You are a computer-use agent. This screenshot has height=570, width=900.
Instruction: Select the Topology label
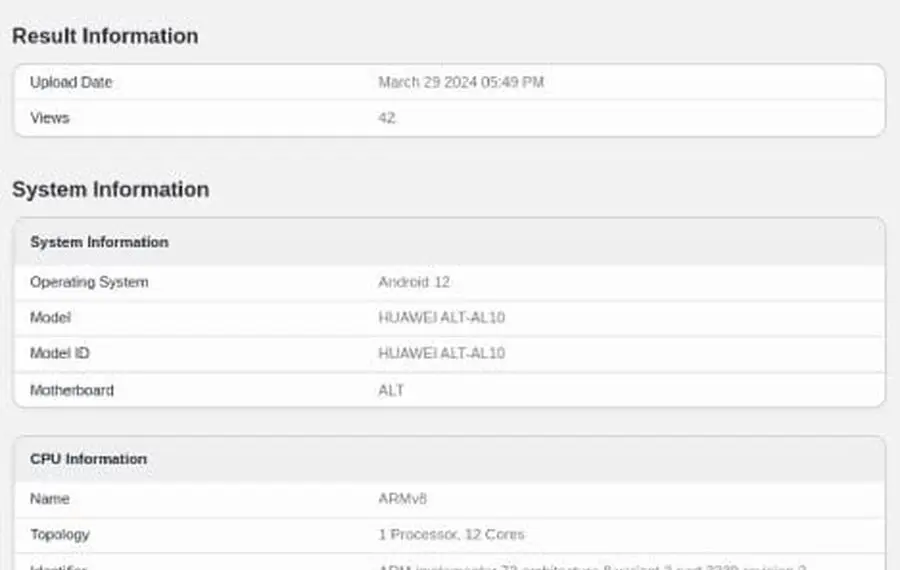tap(60, 534)
